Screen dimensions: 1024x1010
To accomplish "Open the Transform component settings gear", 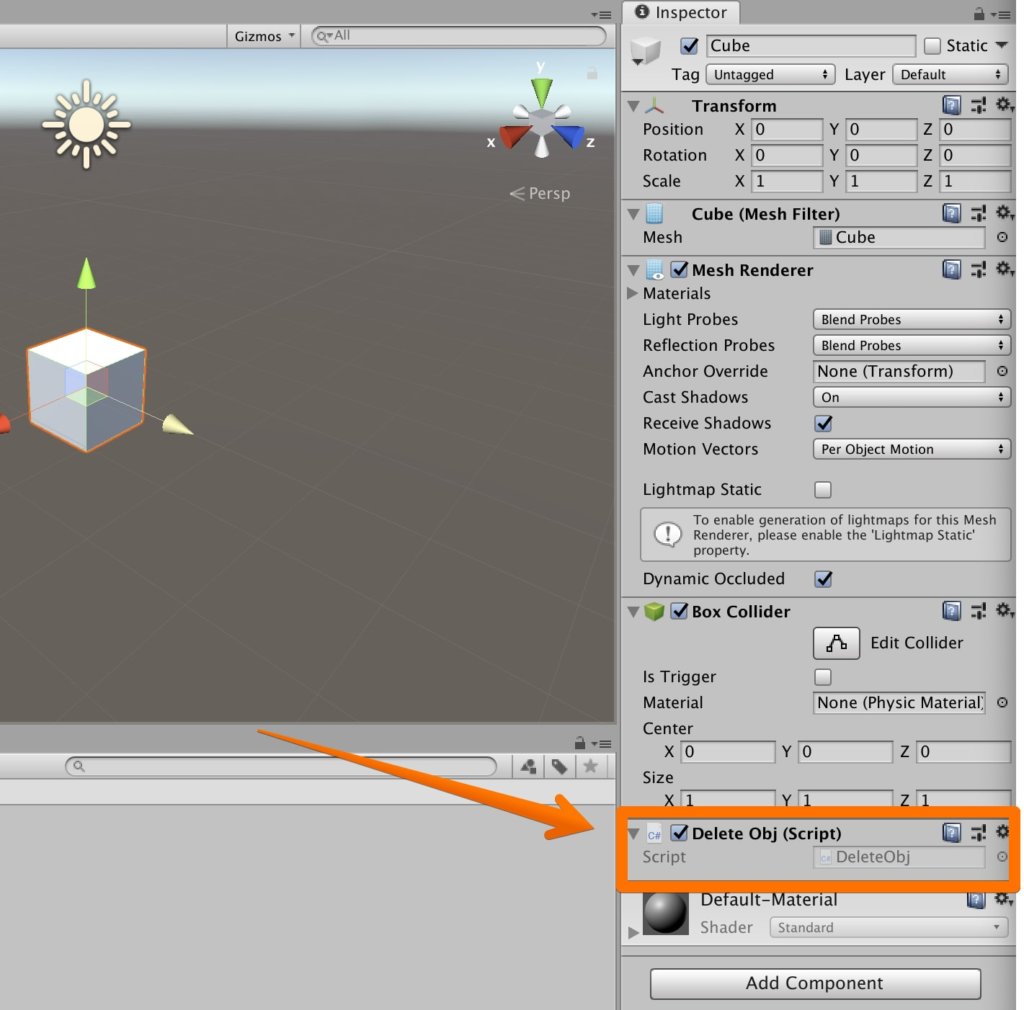I will [x=1004, y=104].
